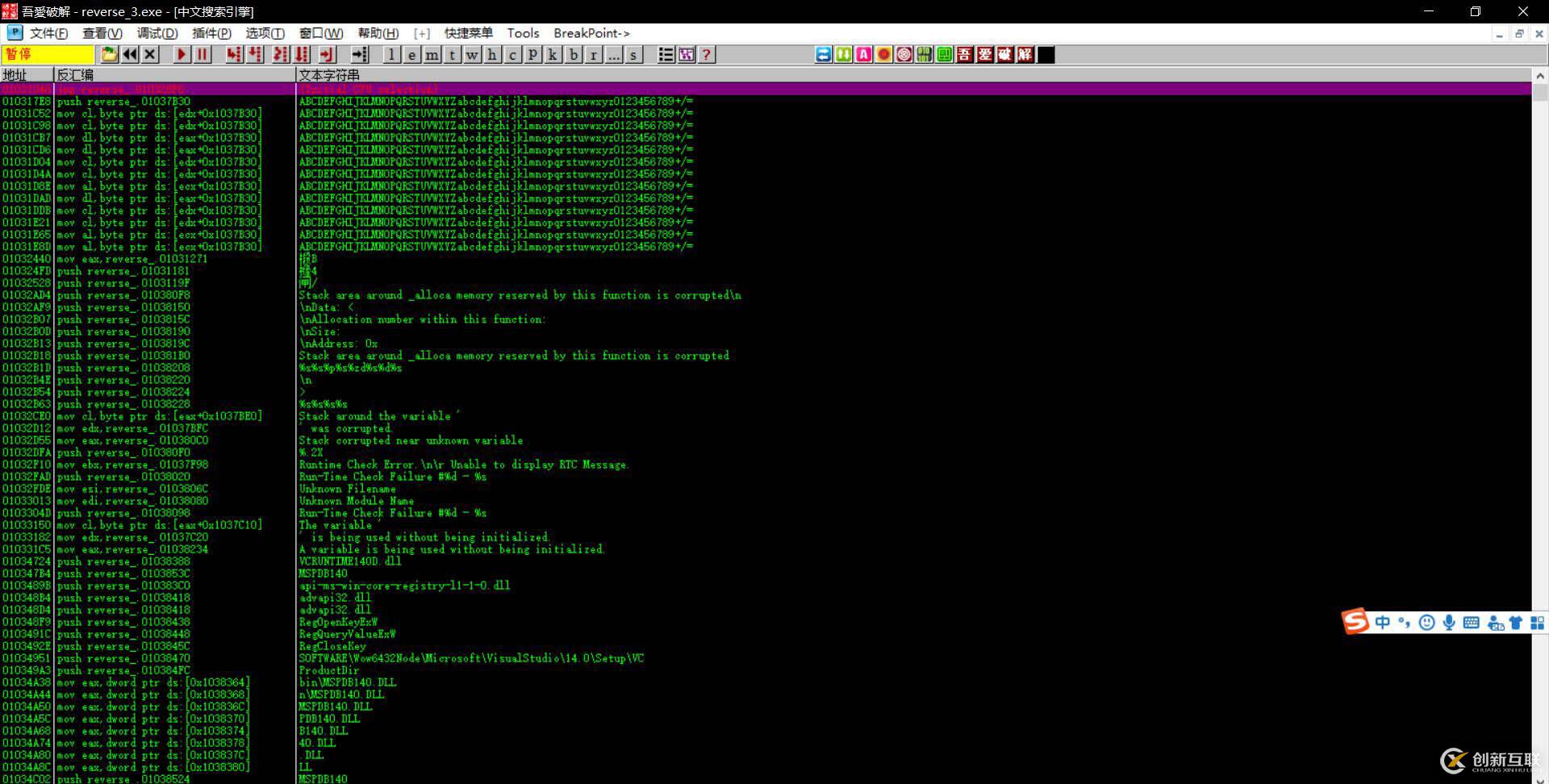Image resolution: width=1549 pixels, height=784 pixels.
Task: Click the restart program rewind icon
Action: point(130,54)
